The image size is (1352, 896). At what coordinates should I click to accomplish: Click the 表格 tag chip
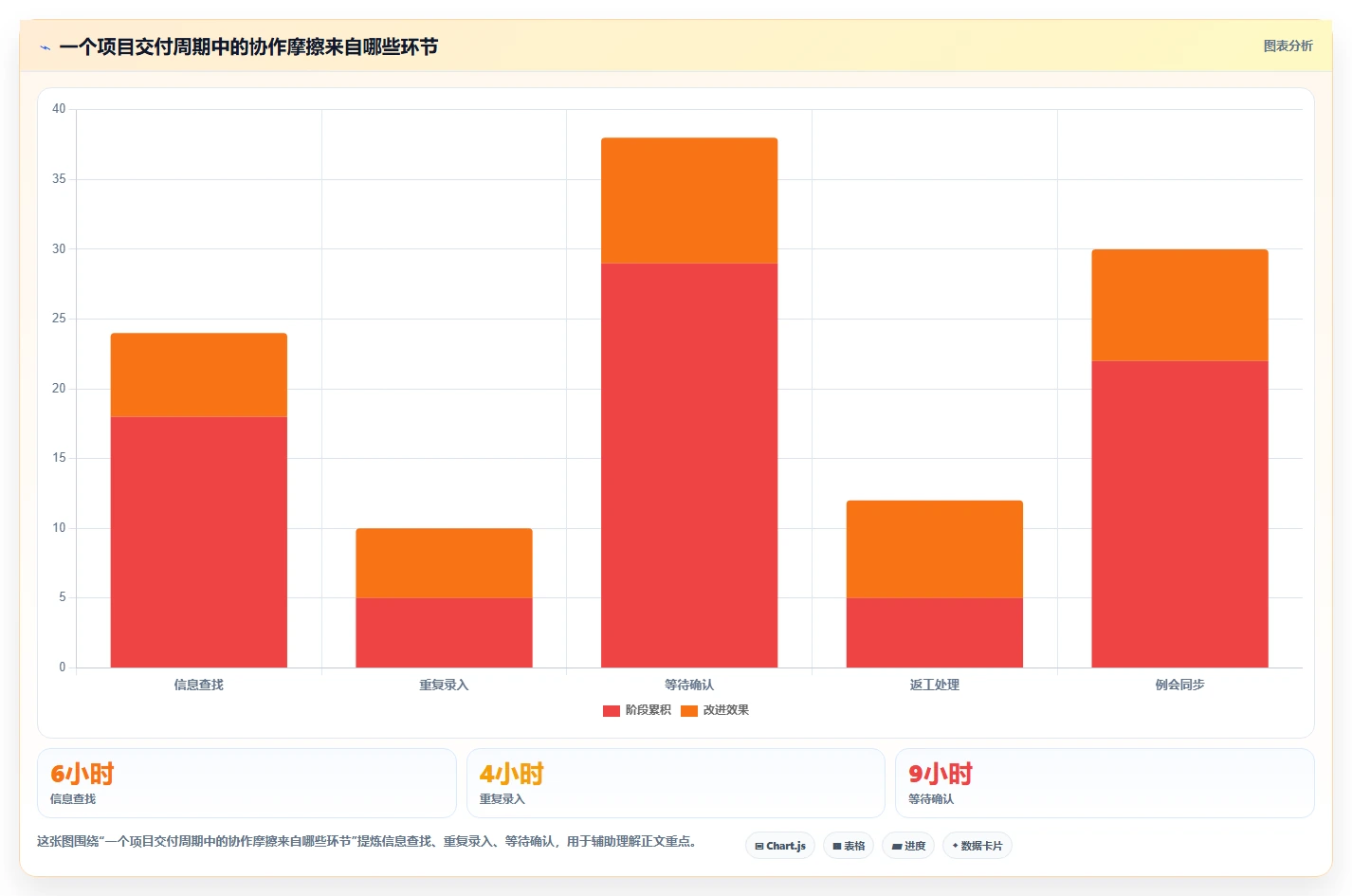tap(849, 846)
